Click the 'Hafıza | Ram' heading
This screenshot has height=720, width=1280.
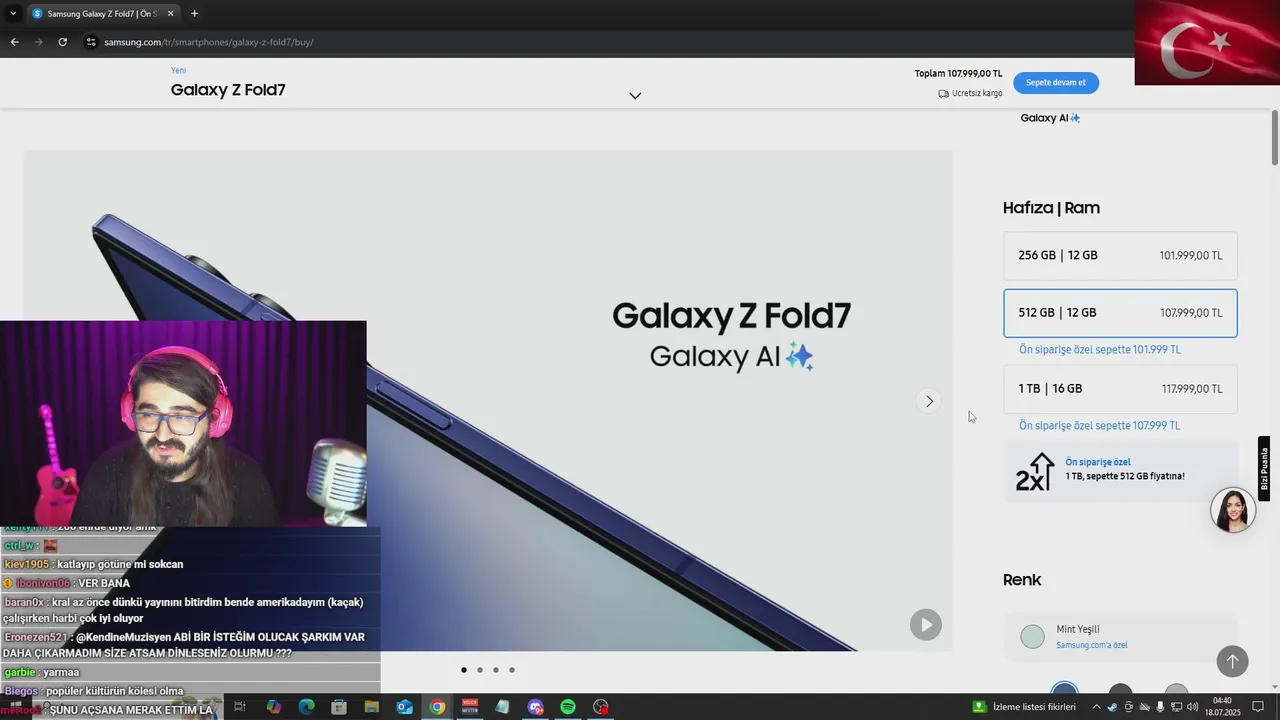(1051, 208)
